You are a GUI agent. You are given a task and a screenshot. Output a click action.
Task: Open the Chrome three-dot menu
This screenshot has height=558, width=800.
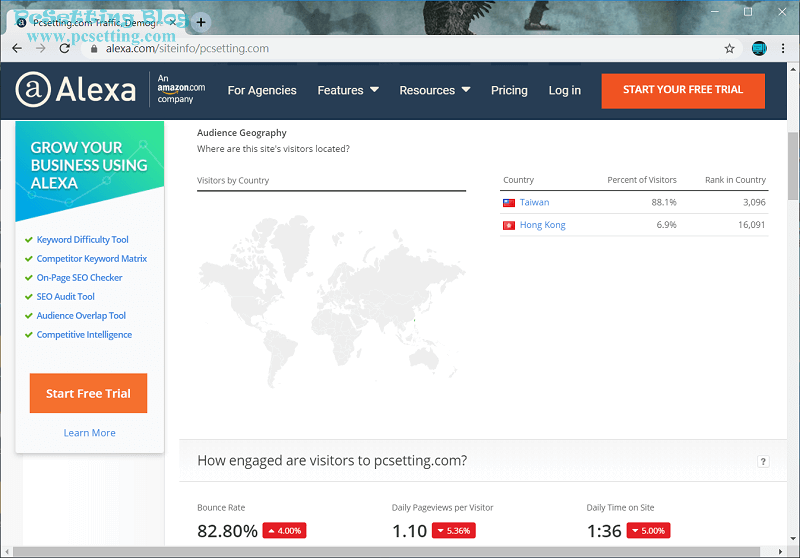click(x=784, y=48)
